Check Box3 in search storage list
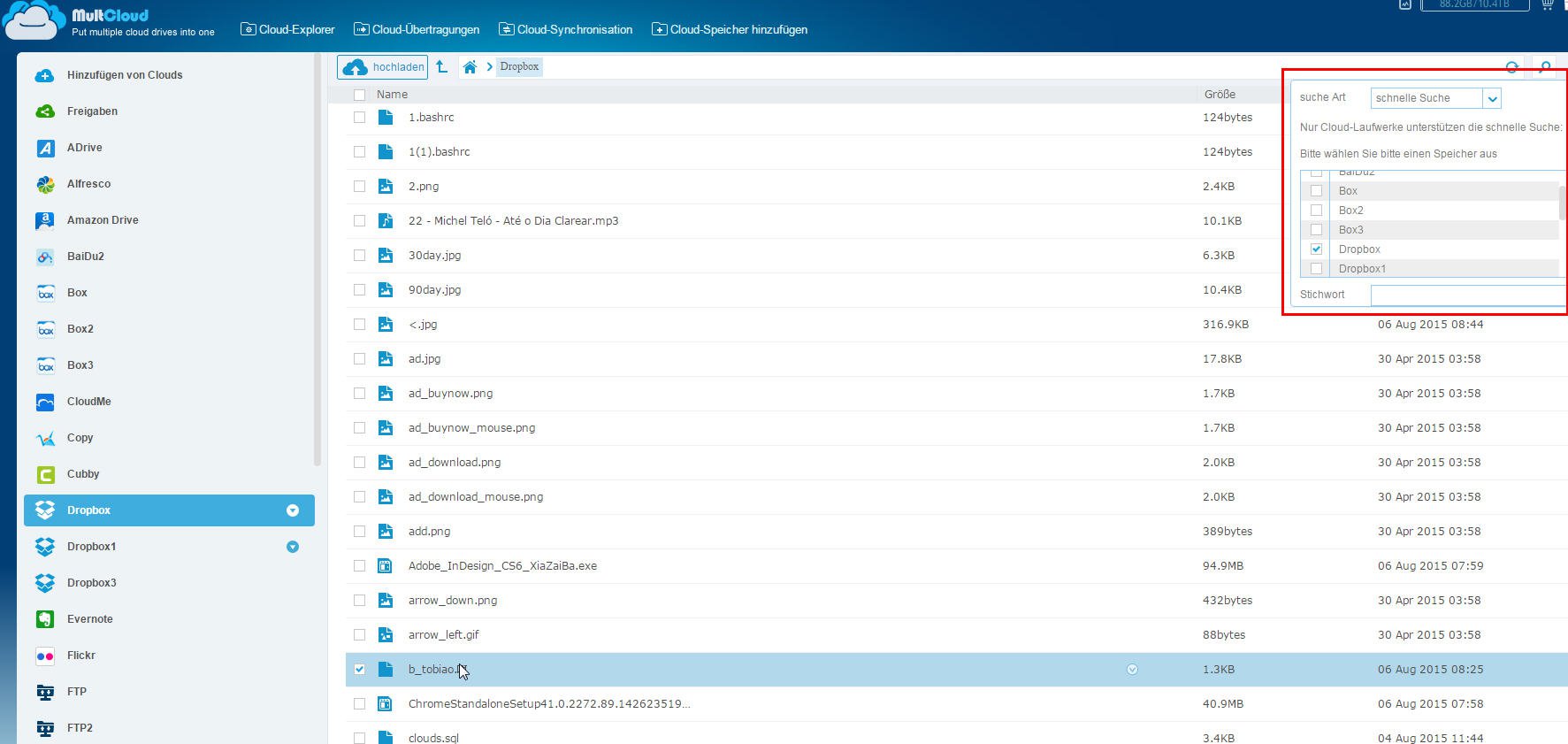The height and width of the screenshot is (744, 1568). coord(1316,230)
